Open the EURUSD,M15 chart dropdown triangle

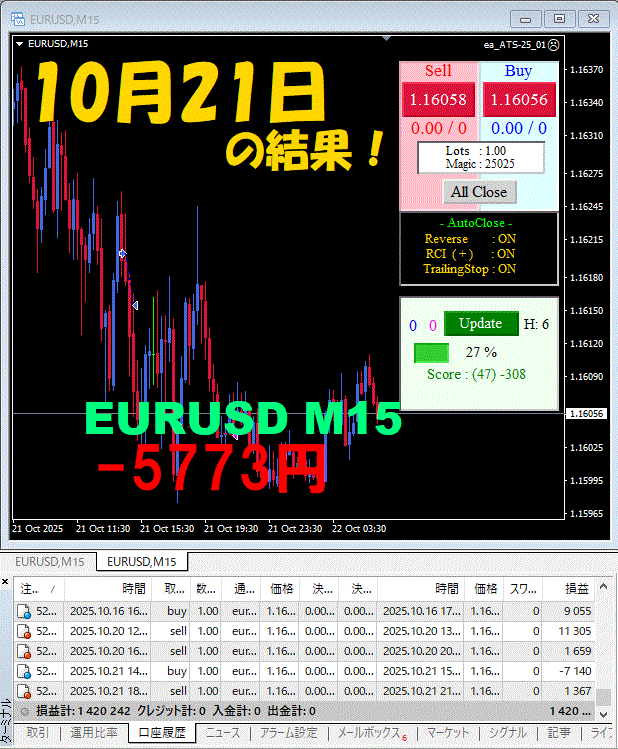click(20, 44)
